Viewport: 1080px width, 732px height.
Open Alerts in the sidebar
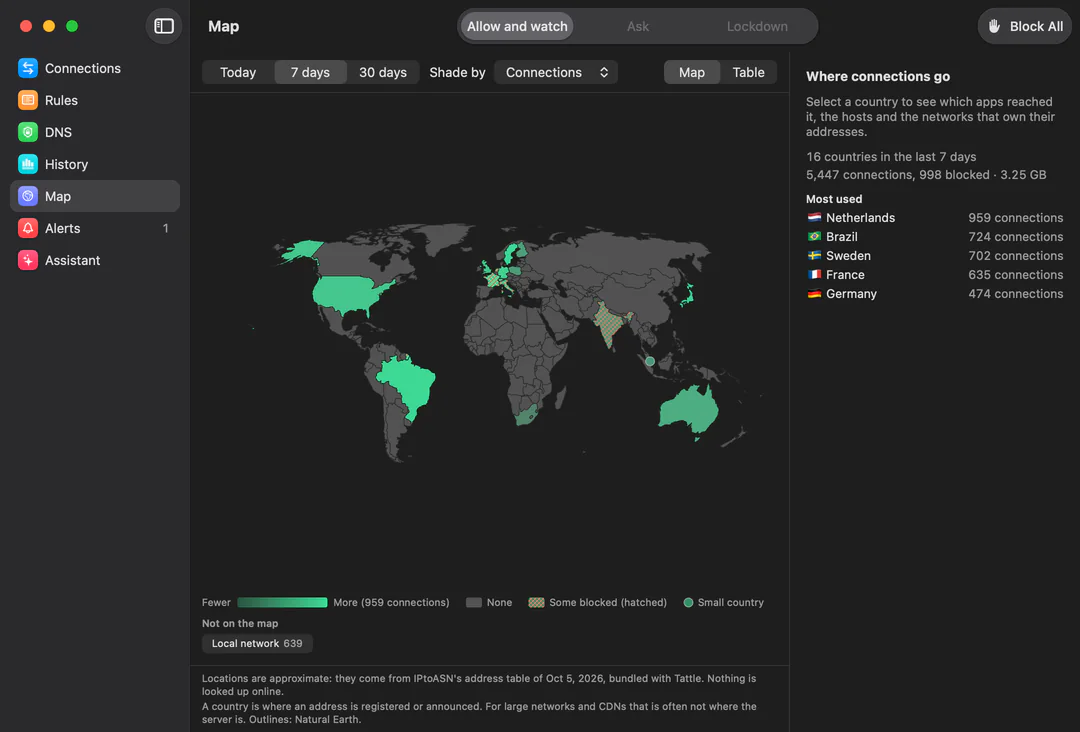click(95, 228)
